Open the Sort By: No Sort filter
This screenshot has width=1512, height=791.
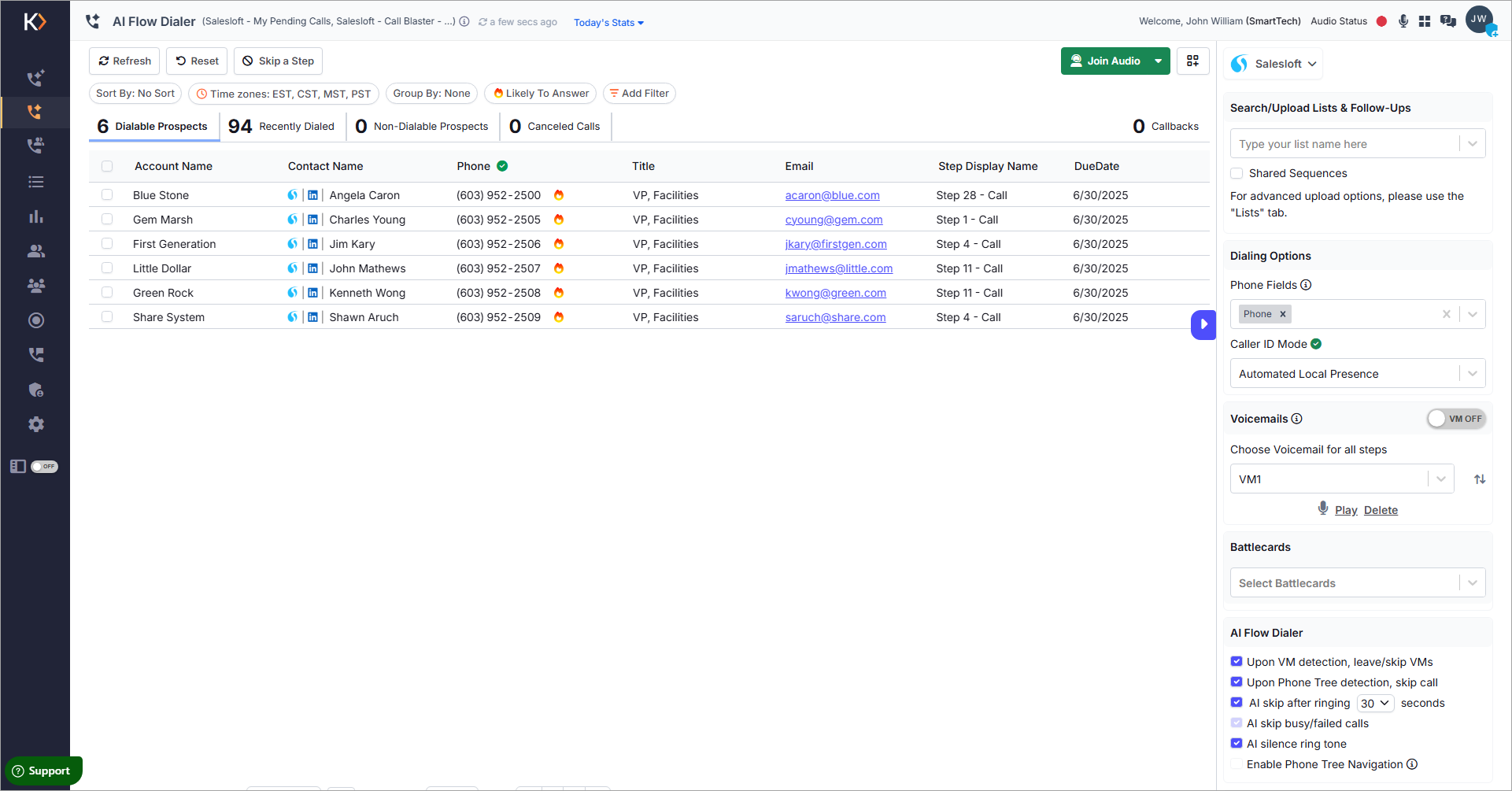(135, 94)
